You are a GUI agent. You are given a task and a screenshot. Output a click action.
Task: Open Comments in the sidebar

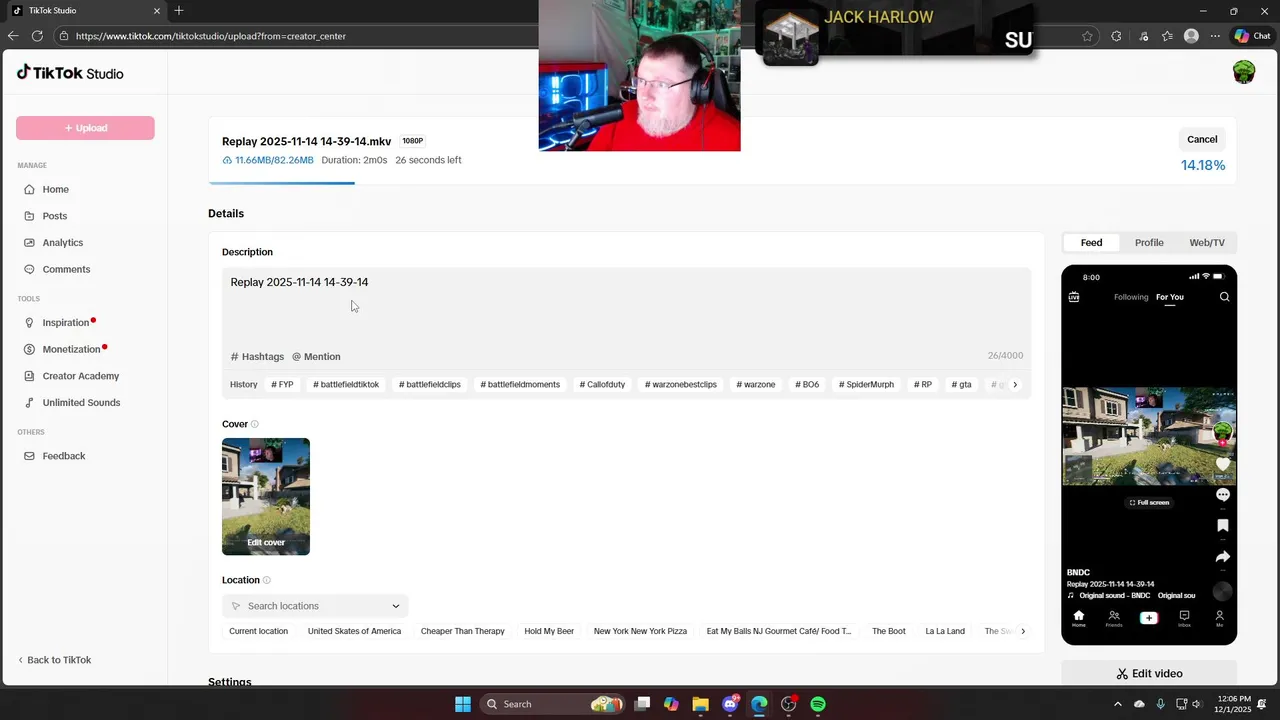point(66,269)
